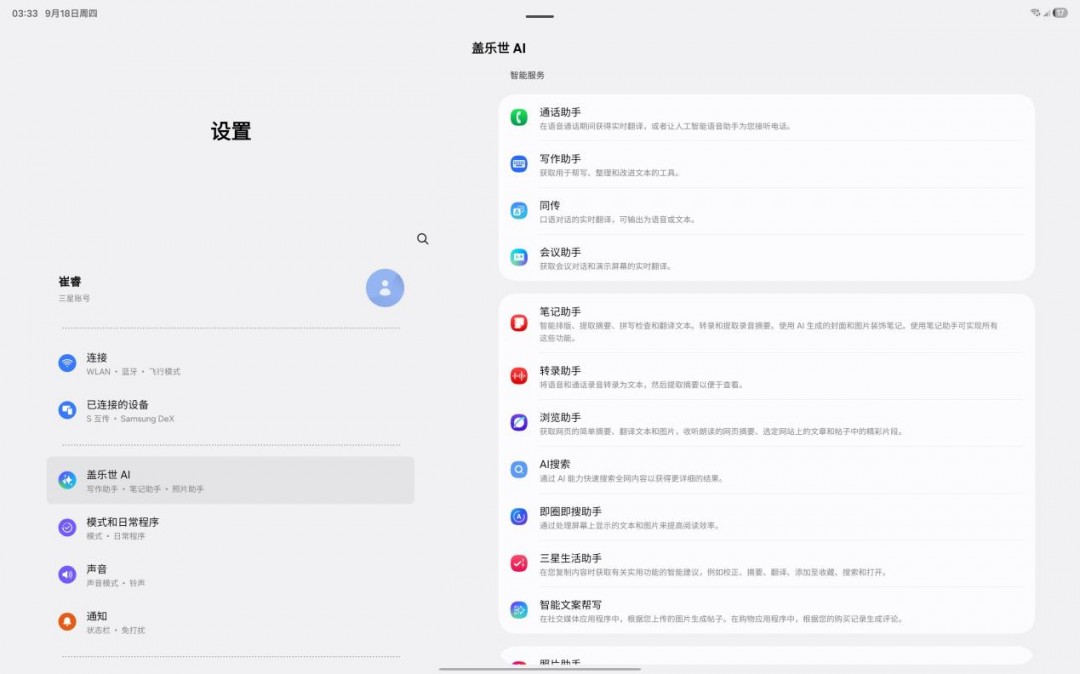This screenshot has width=1080, height=674.
Task: Click subtitle 状态栏 · 免打扰
Action: click(115, 630)
